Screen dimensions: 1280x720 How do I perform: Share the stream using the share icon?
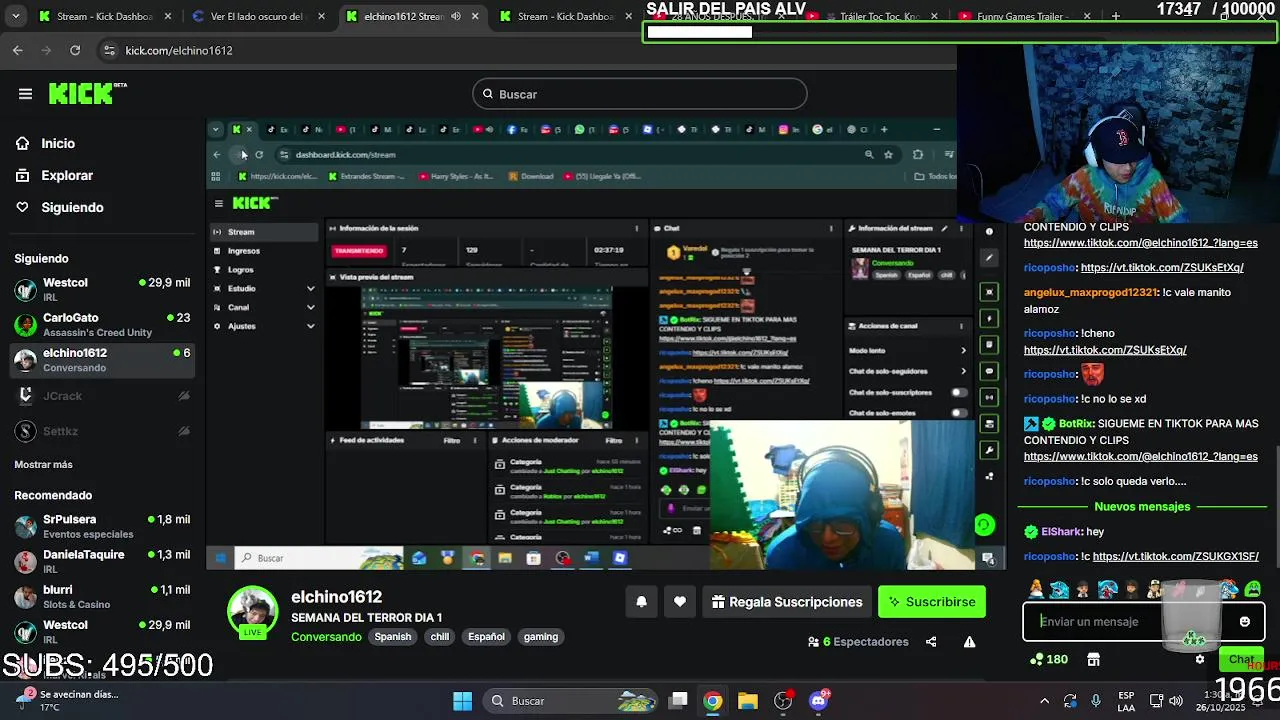931,642
